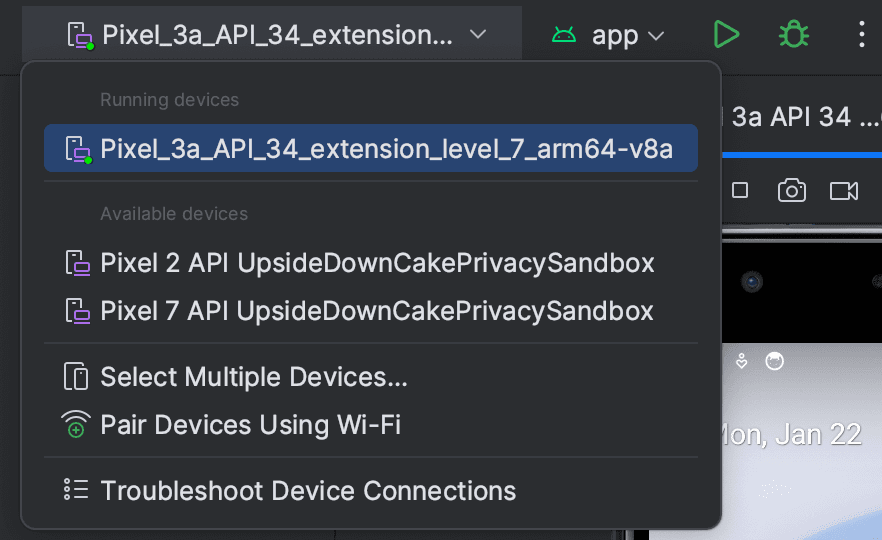Click the Debug app bug icon
The image size is (882, 540).
coord(794,34)
